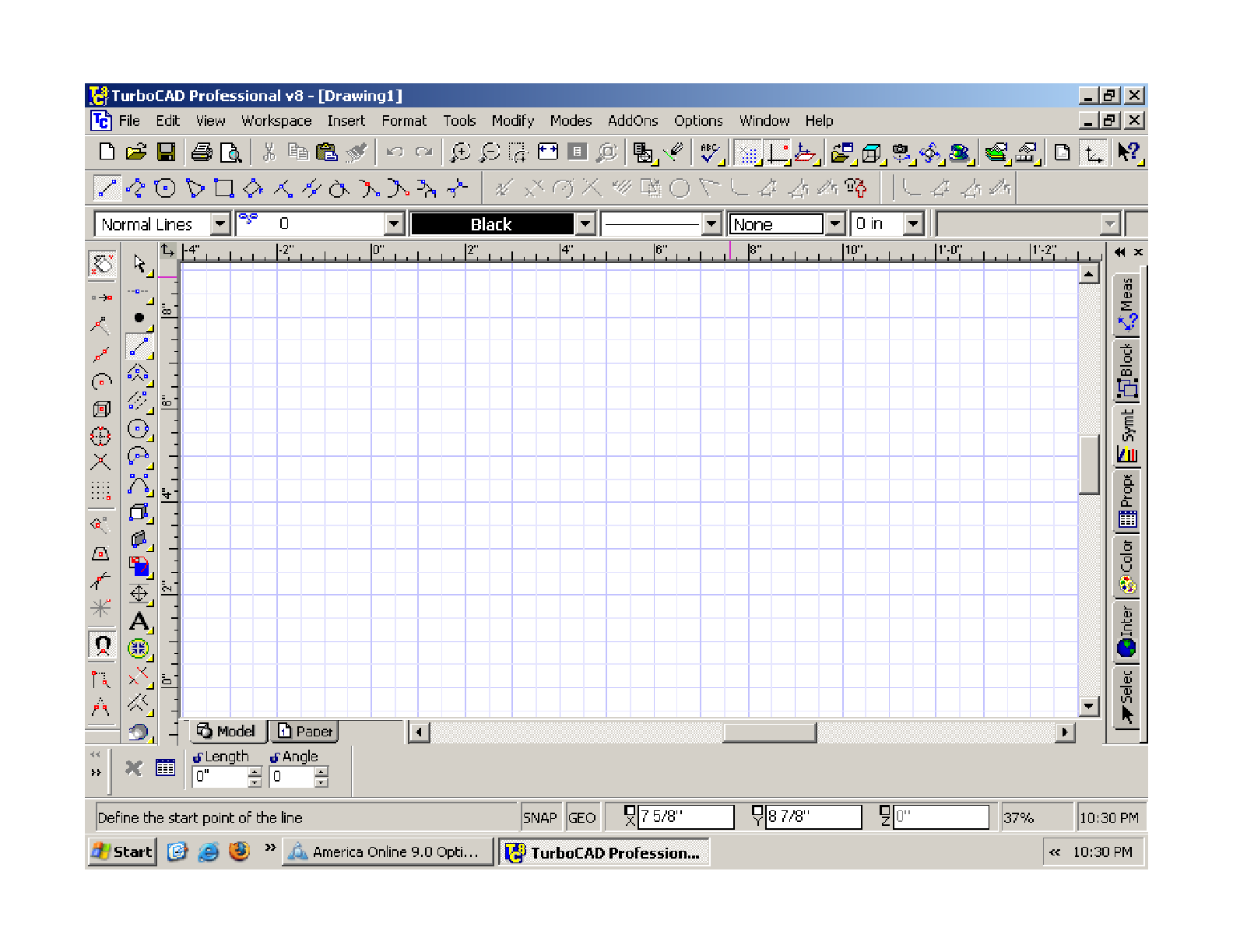Click the Render teapot icon
1233x952 pixels.
point(961,153)
